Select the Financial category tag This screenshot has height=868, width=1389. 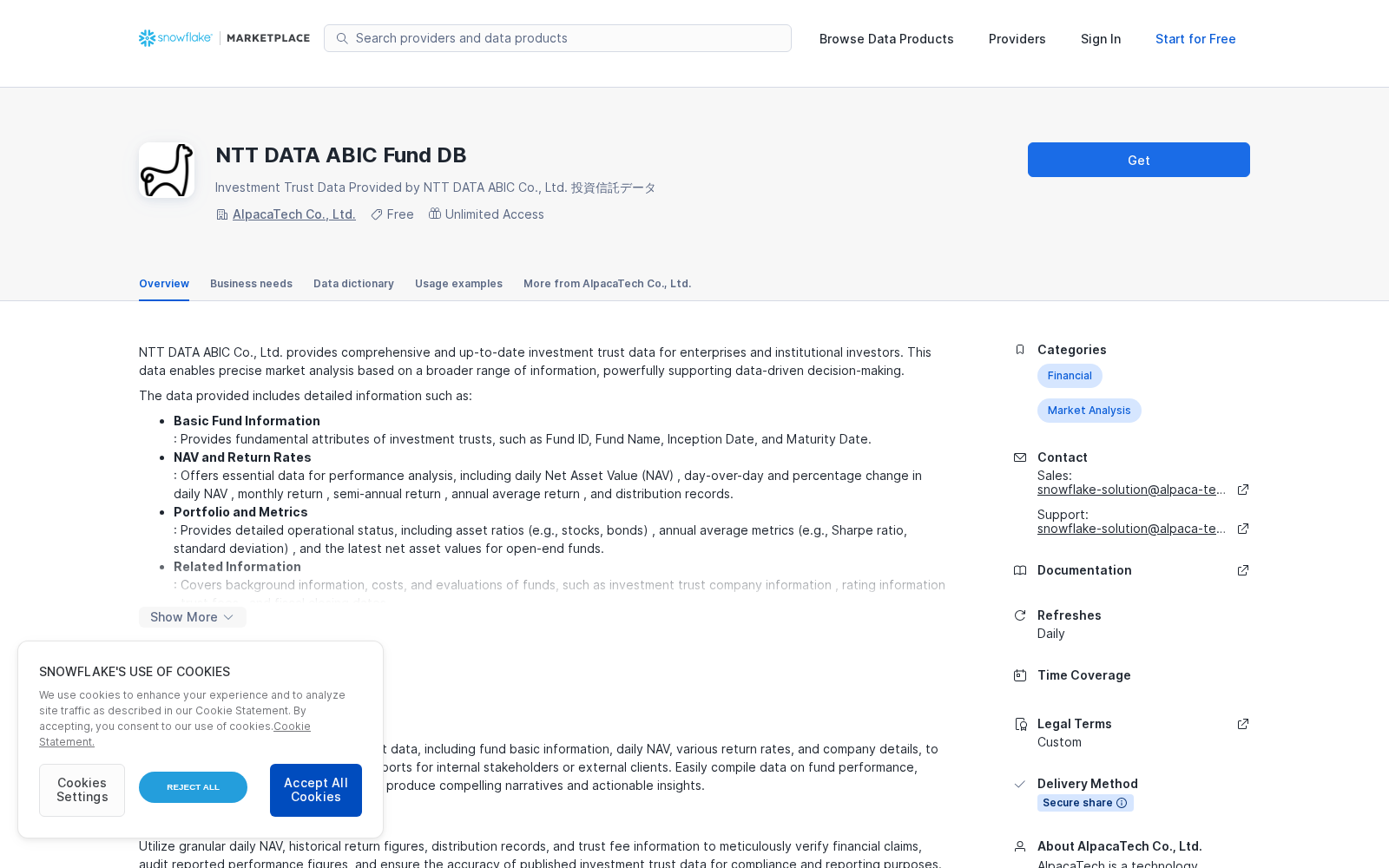click(1070, 376)
